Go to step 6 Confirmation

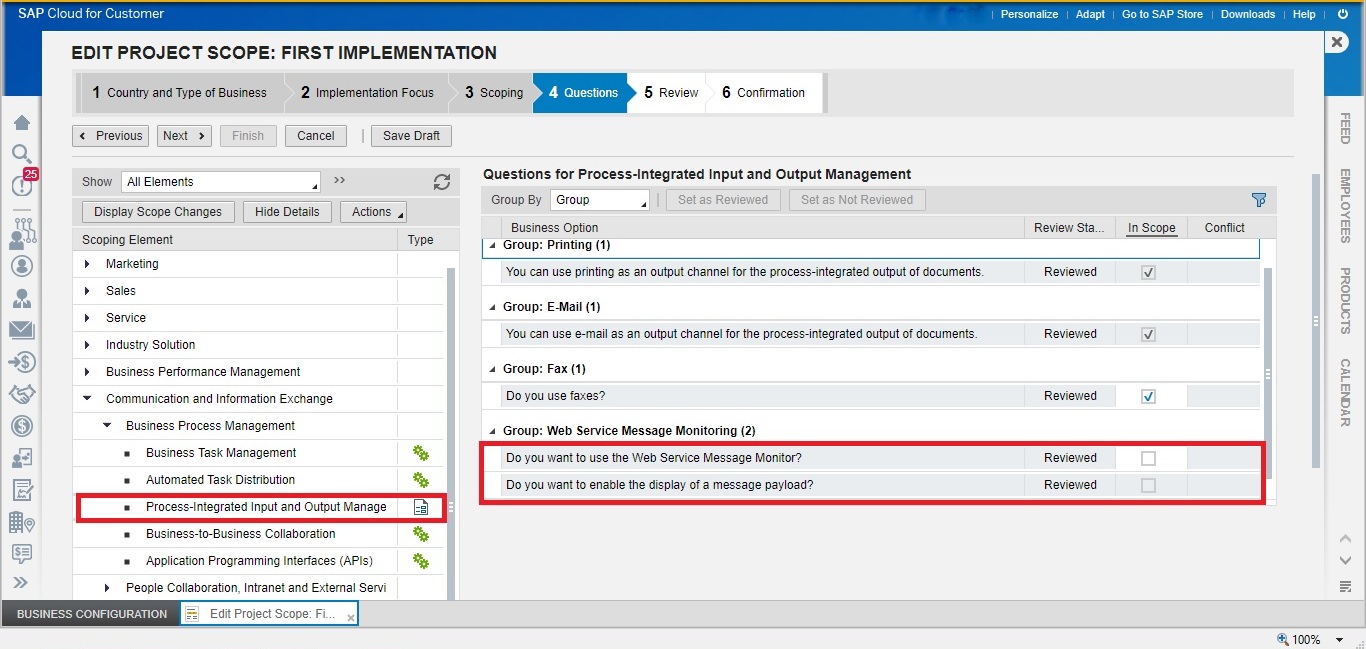point(763,93)
